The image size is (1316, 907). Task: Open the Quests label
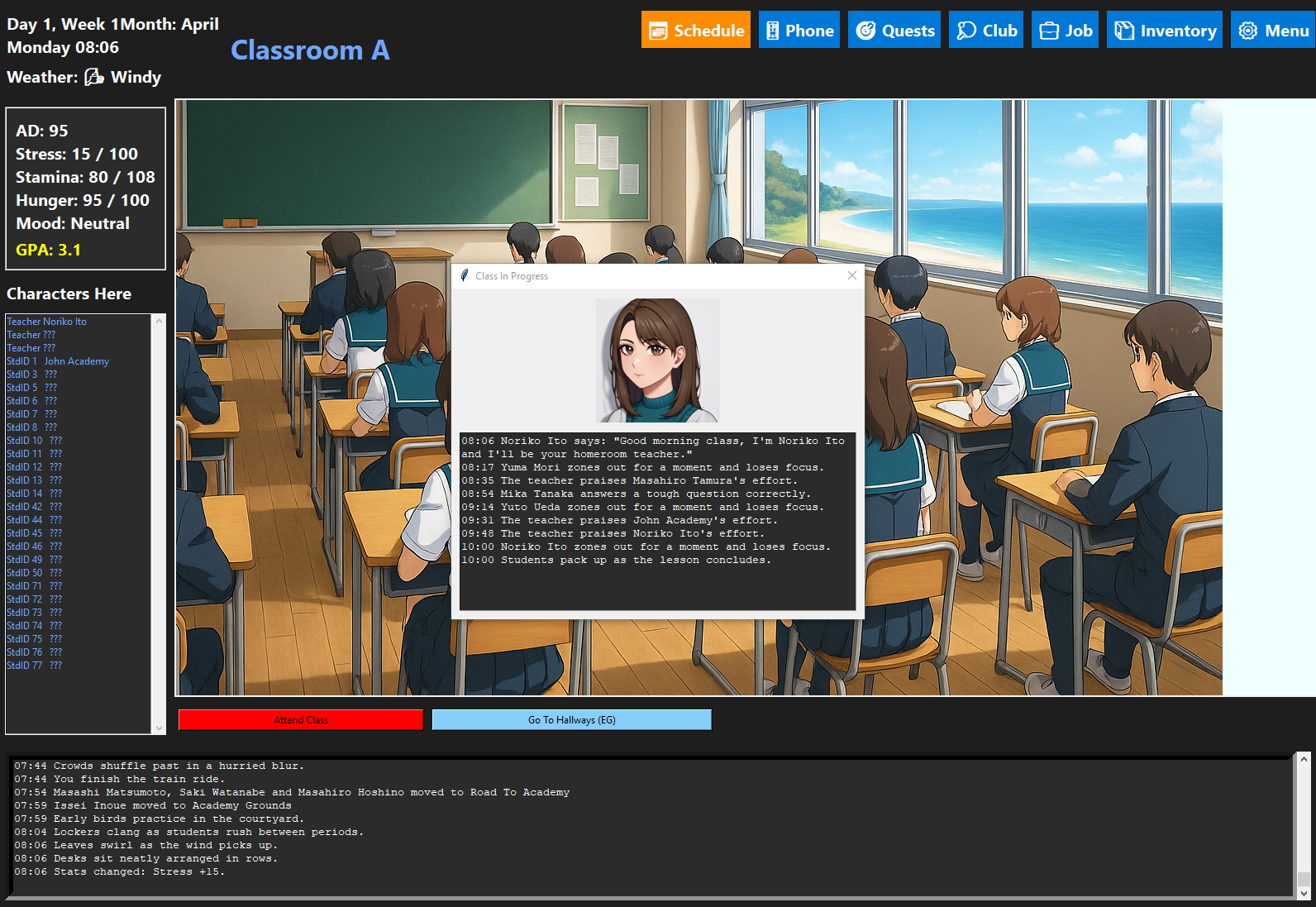click(x=908, y=31)
